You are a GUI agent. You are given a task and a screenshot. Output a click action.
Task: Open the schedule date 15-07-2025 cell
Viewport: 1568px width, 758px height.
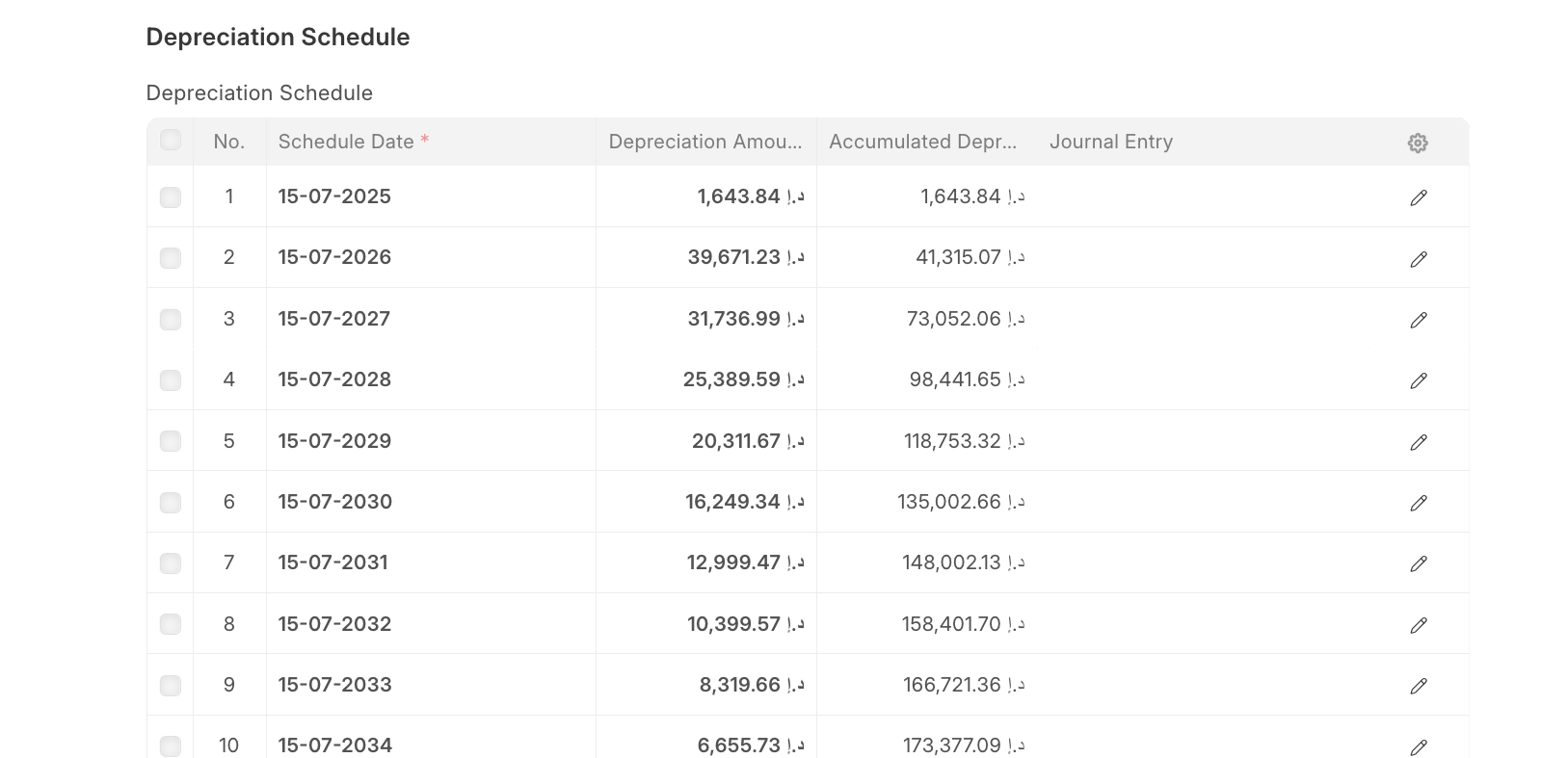coord(431,196)
